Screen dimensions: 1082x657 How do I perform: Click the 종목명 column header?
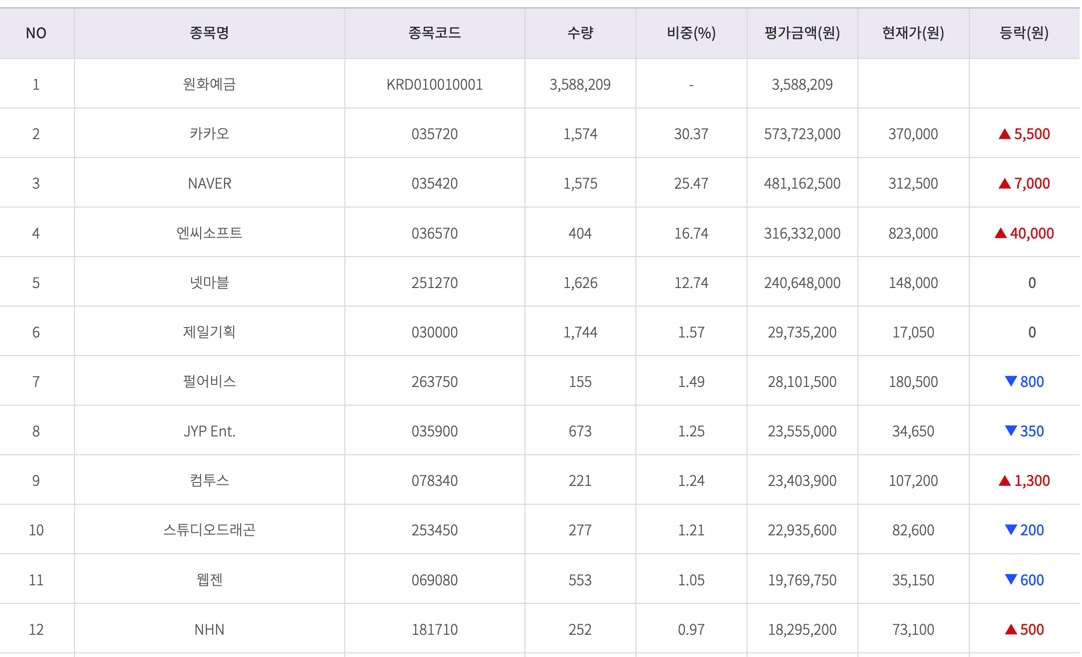click(209, 32)
